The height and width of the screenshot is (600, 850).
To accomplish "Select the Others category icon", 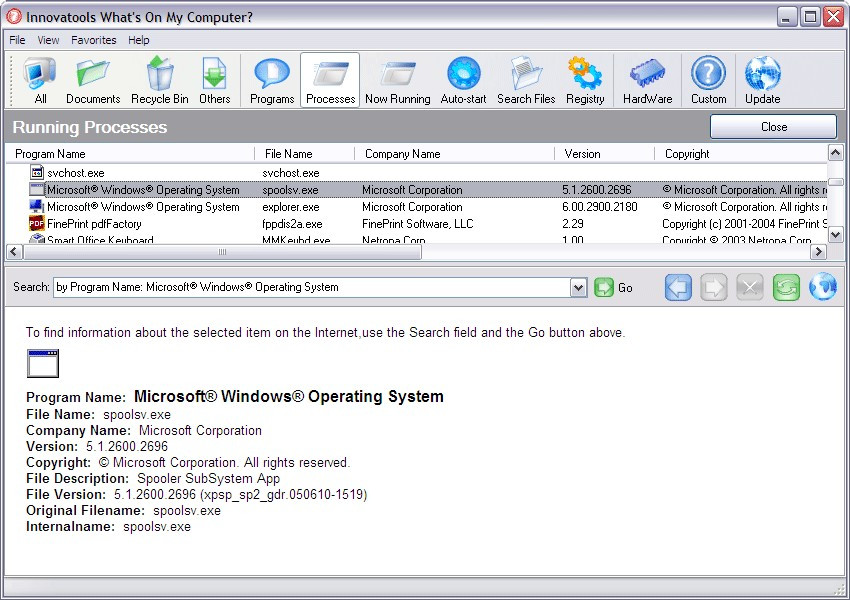I will pyautogui.click(x=215, y=80).
